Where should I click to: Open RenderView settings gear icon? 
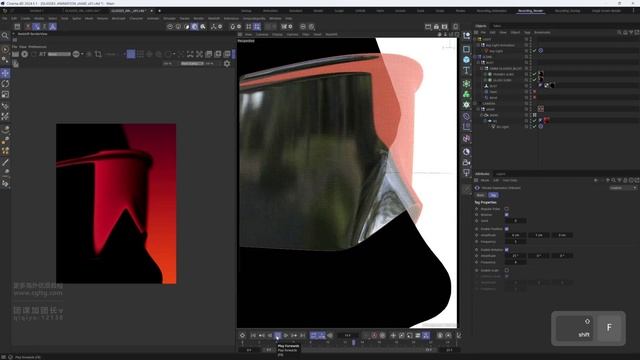pos(227,64)
